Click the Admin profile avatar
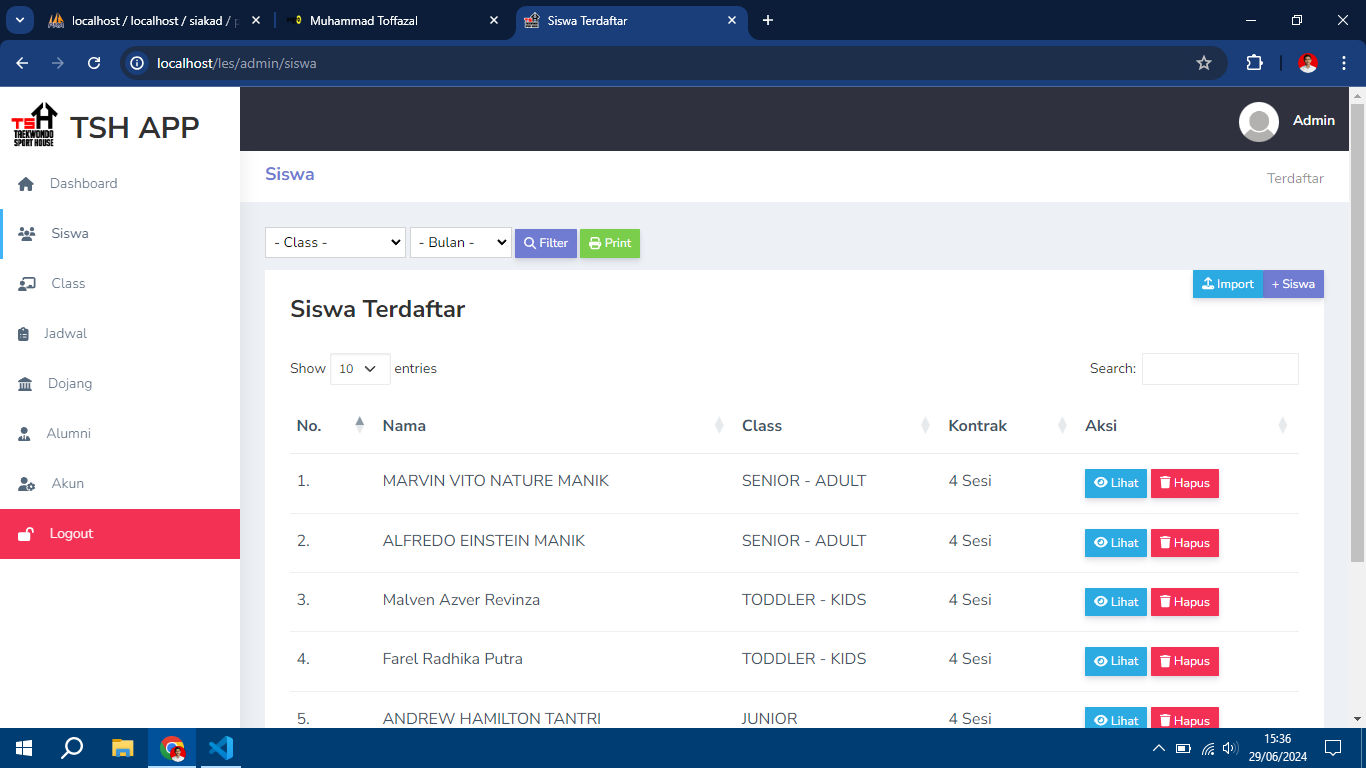This screenshot has height=768, width=1366. click(x=1258, y=121)
